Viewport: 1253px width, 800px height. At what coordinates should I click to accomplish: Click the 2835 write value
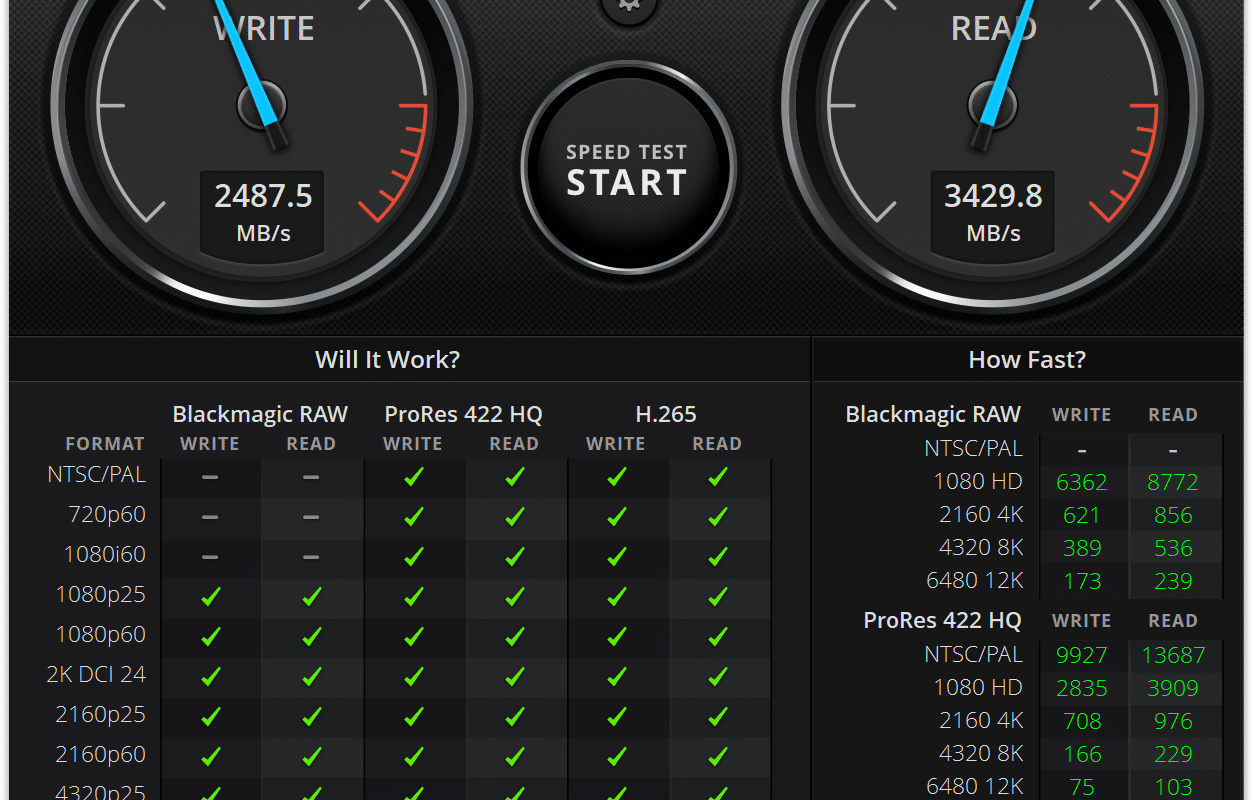(x=1082, y=689)
